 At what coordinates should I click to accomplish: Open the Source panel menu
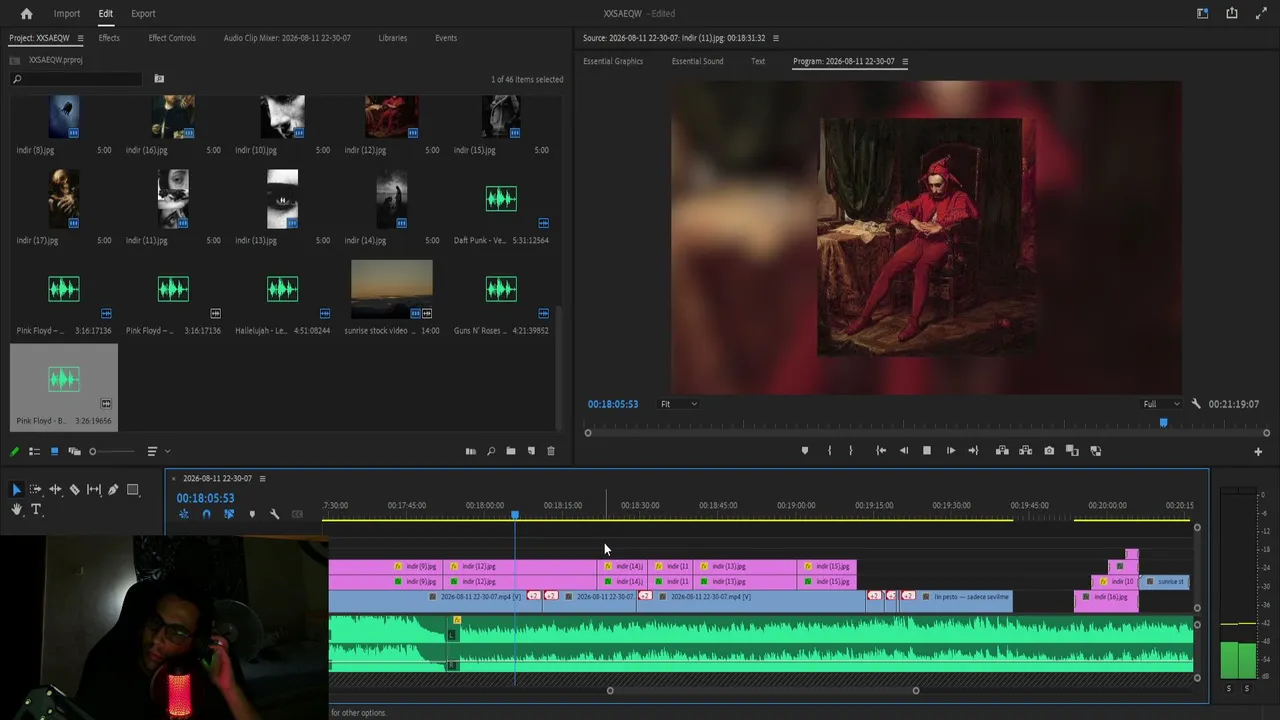(x=775, y=38)
